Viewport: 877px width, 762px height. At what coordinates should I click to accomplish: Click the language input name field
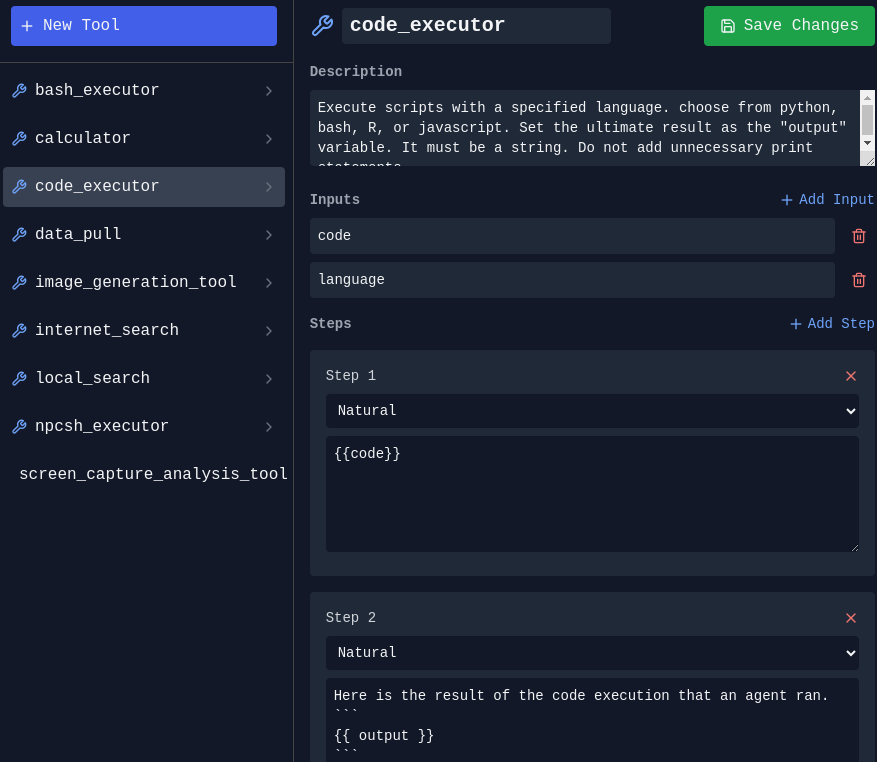point(572,280)
